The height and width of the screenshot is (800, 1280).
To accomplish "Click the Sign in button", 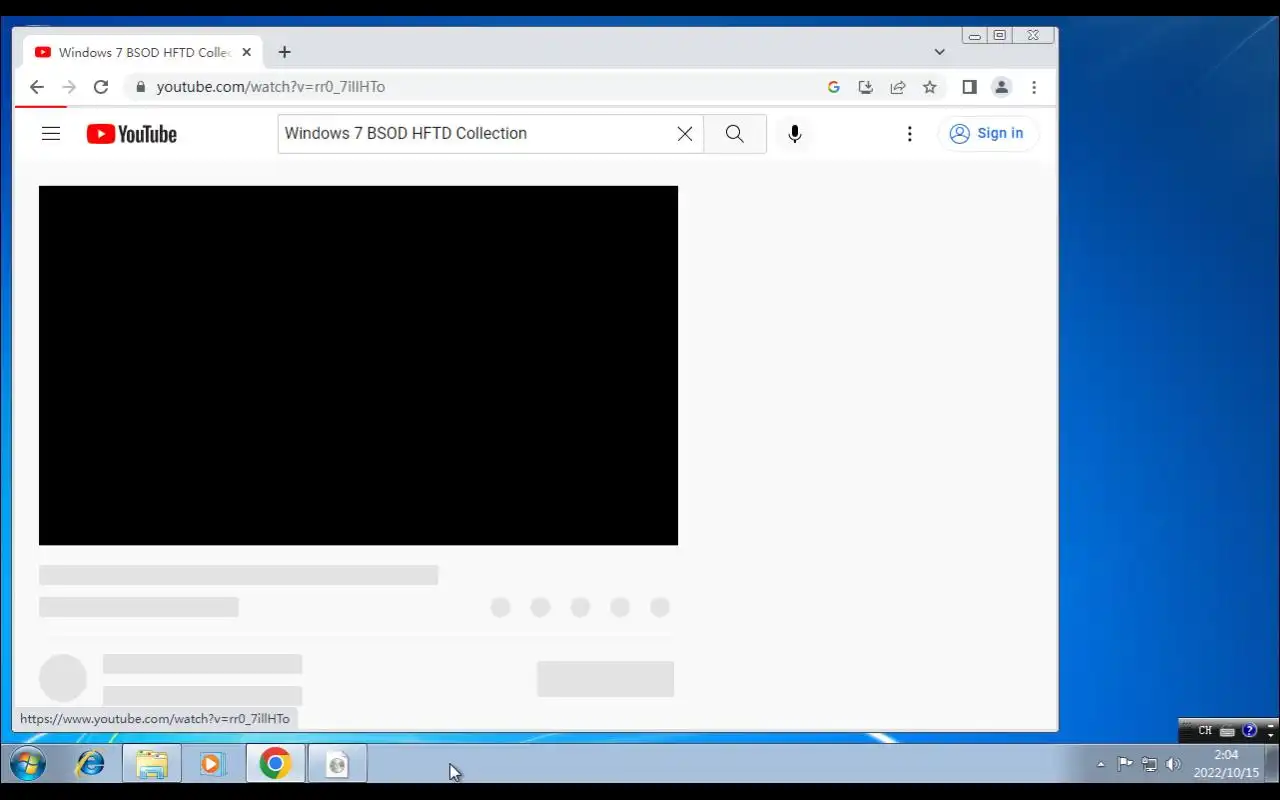I will 987,134.
